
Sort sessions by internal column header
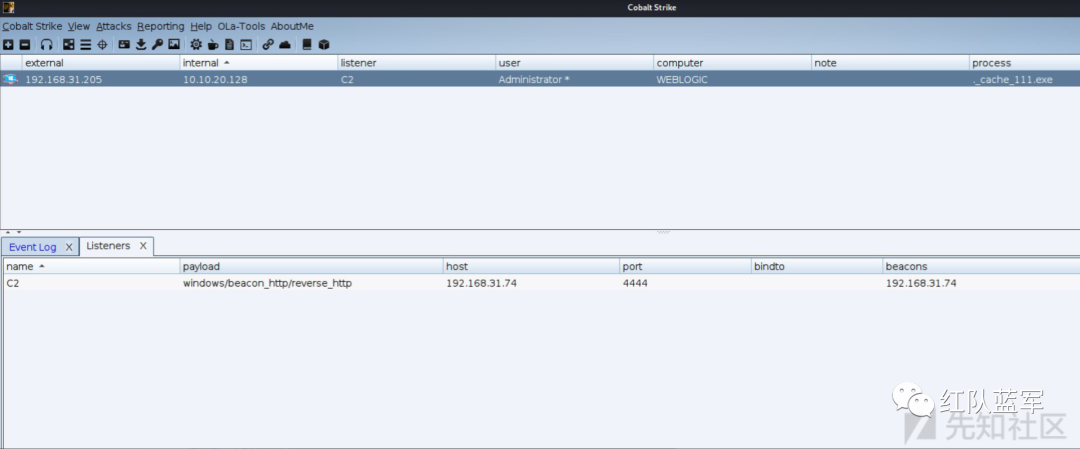pos(259,63)
